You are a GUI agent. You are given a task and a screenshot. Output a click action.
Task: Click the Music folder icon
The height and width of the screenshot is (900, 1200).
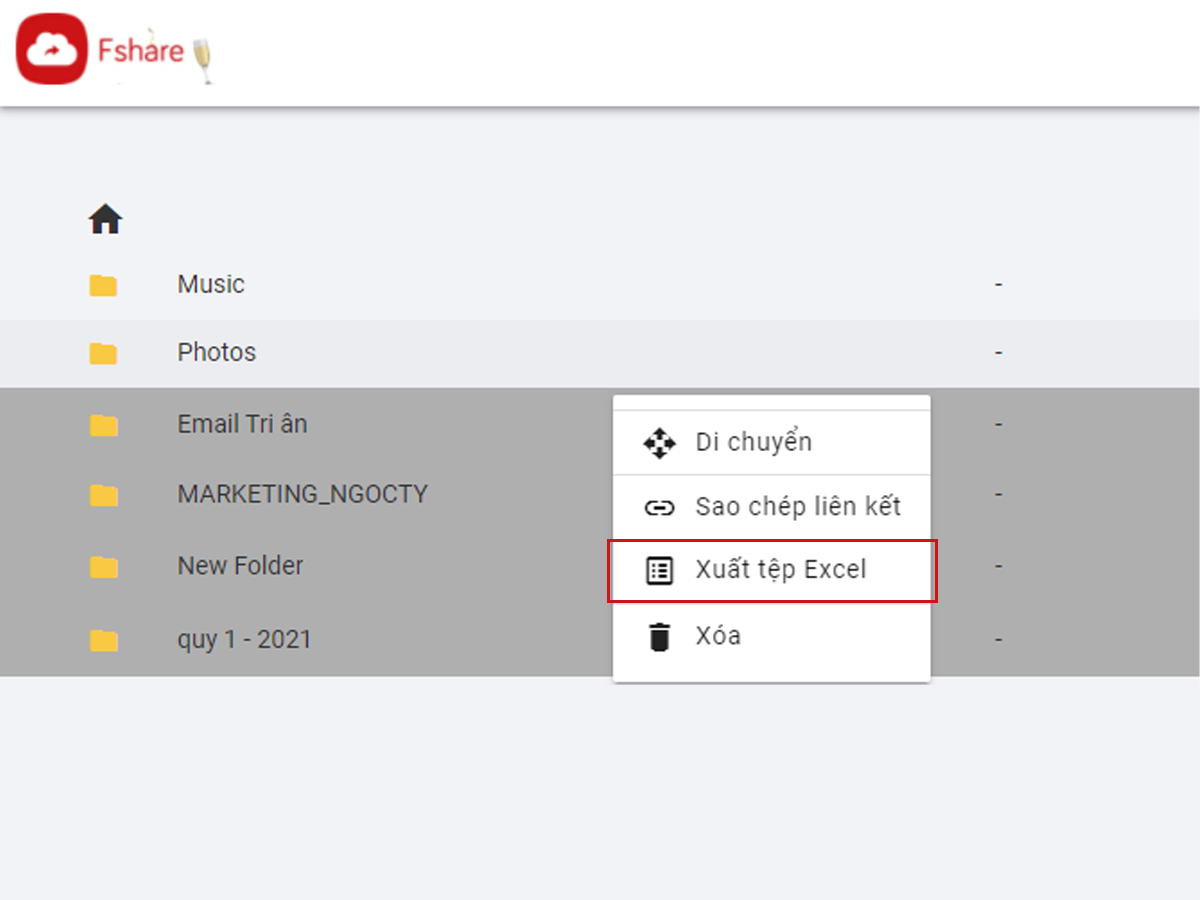click(x=103, y=286)
